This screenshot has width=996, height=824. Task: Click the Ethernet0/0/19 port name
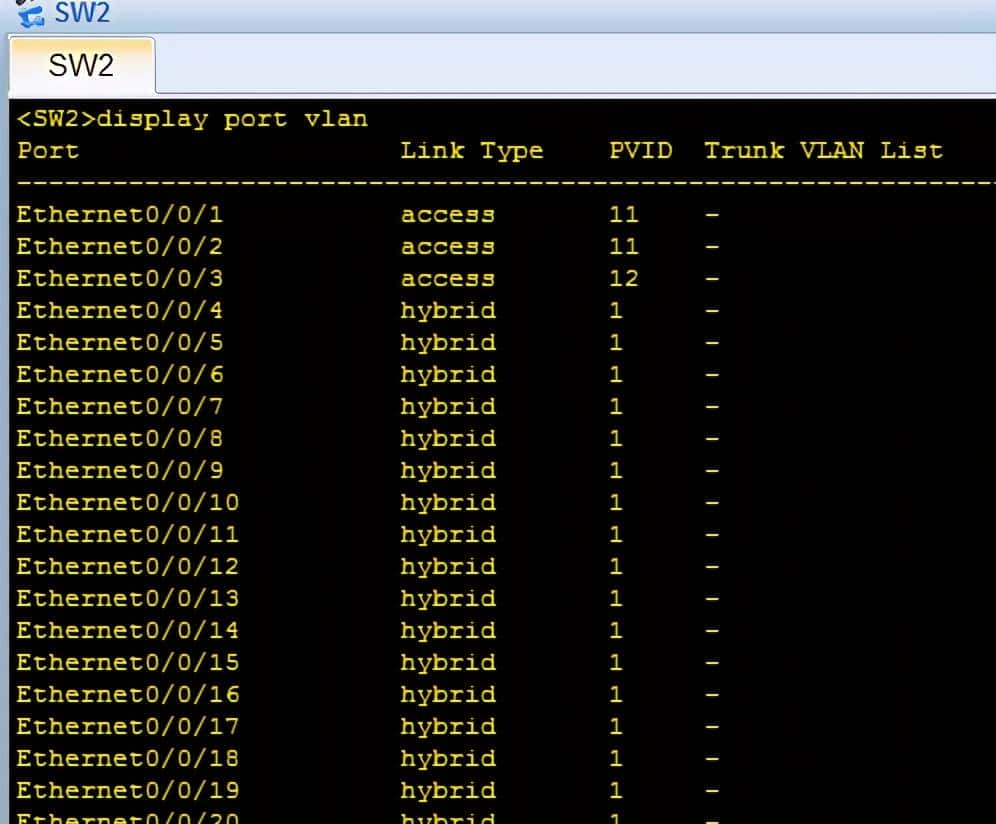click(127, 791)
